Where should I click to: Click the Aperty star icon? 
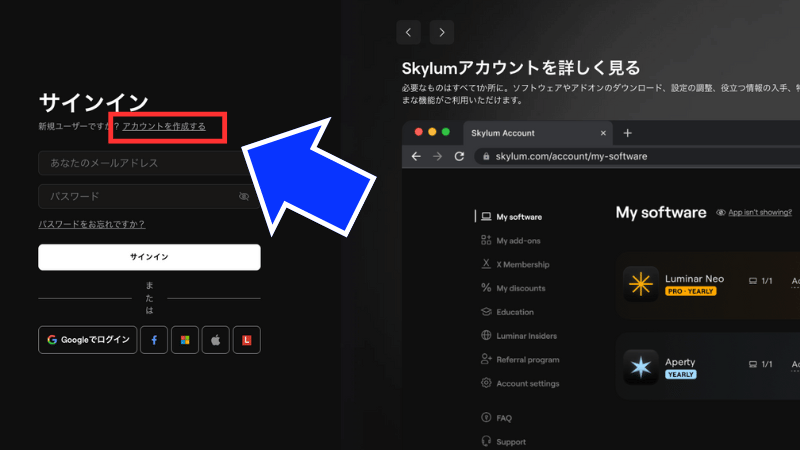coord(641,367)
